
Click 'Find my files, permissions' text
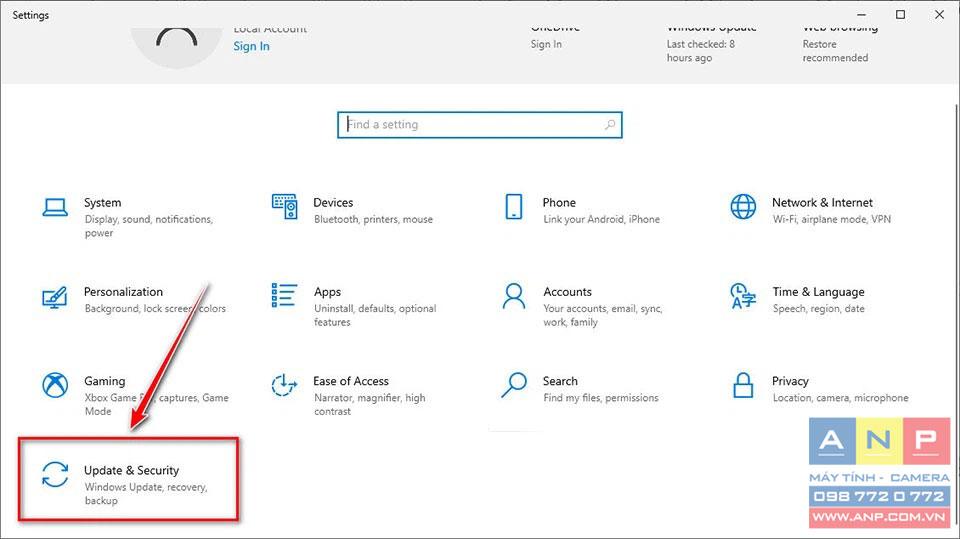click(x=601, y=398)
